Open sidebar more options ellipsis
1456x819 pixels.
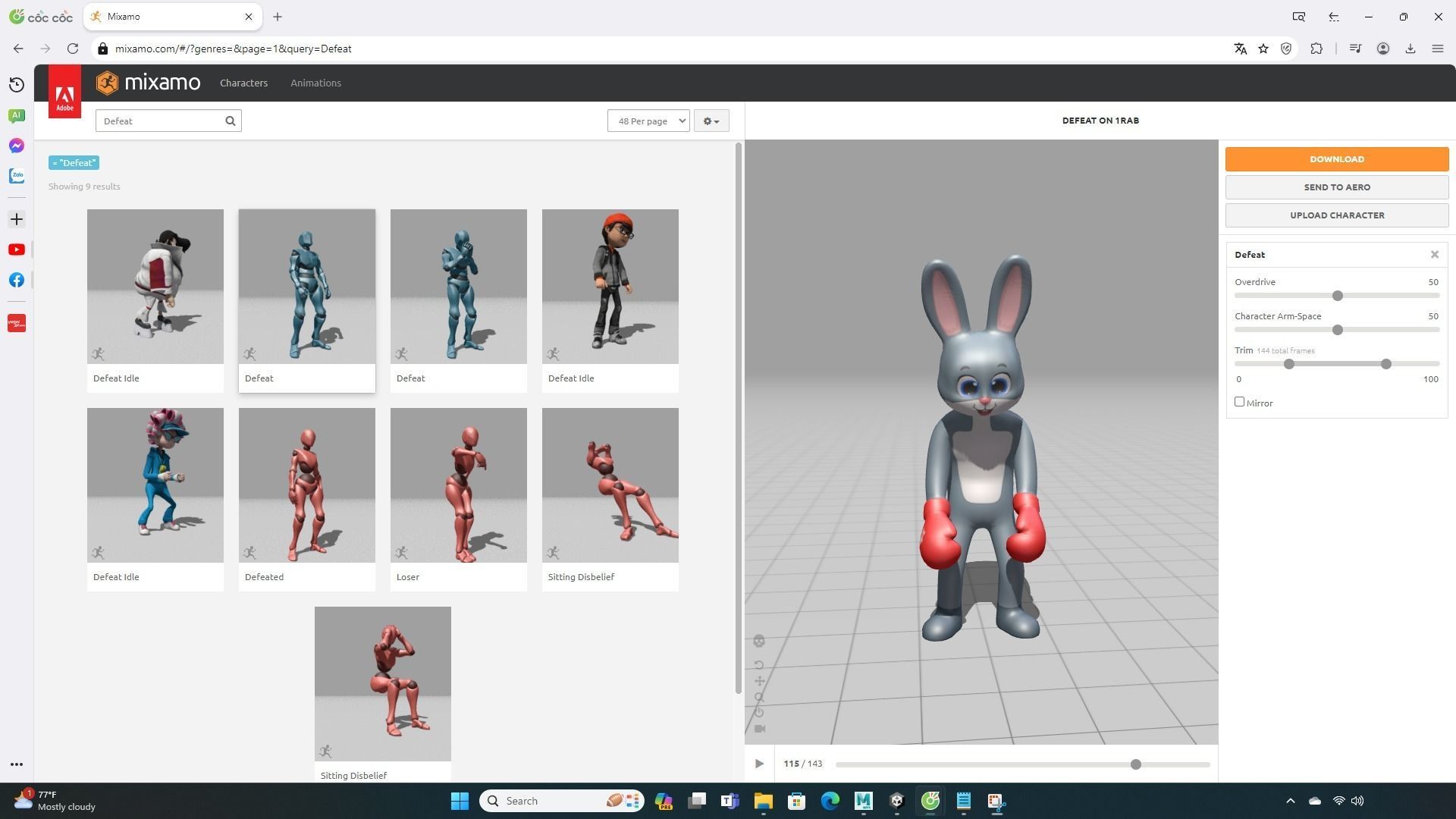(17, 764)
